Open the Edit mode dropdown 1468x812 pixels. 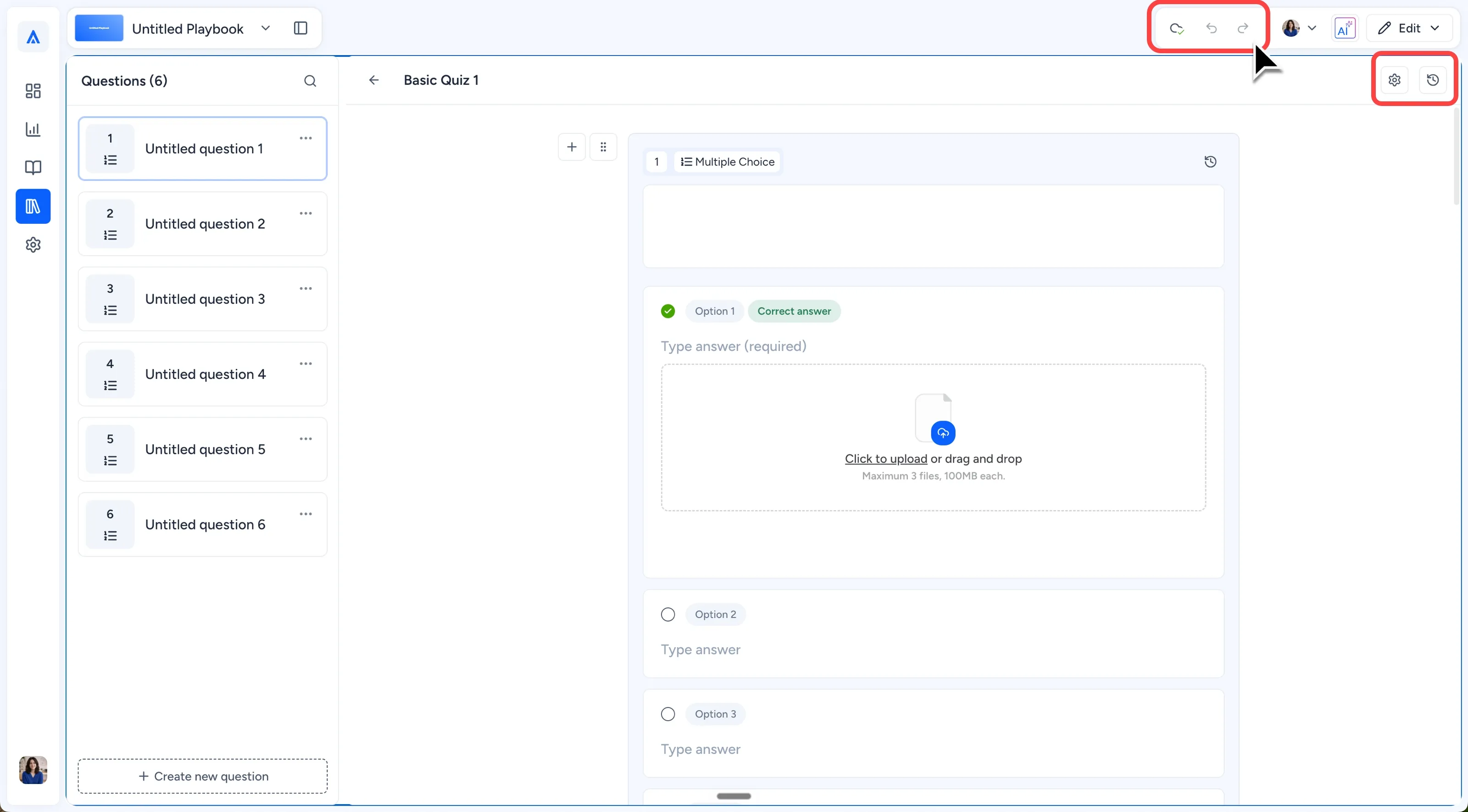[1409, 28]
